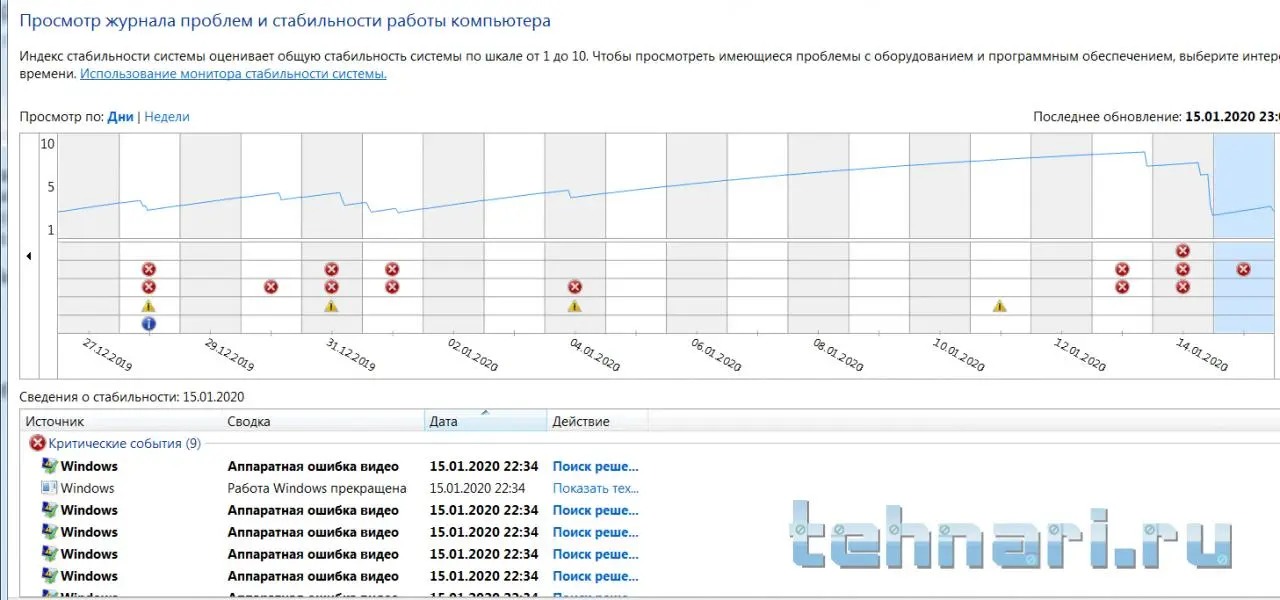Select blue information icon on 28.12.2019
Screen dimensions: 1280x600
(149, 324)
